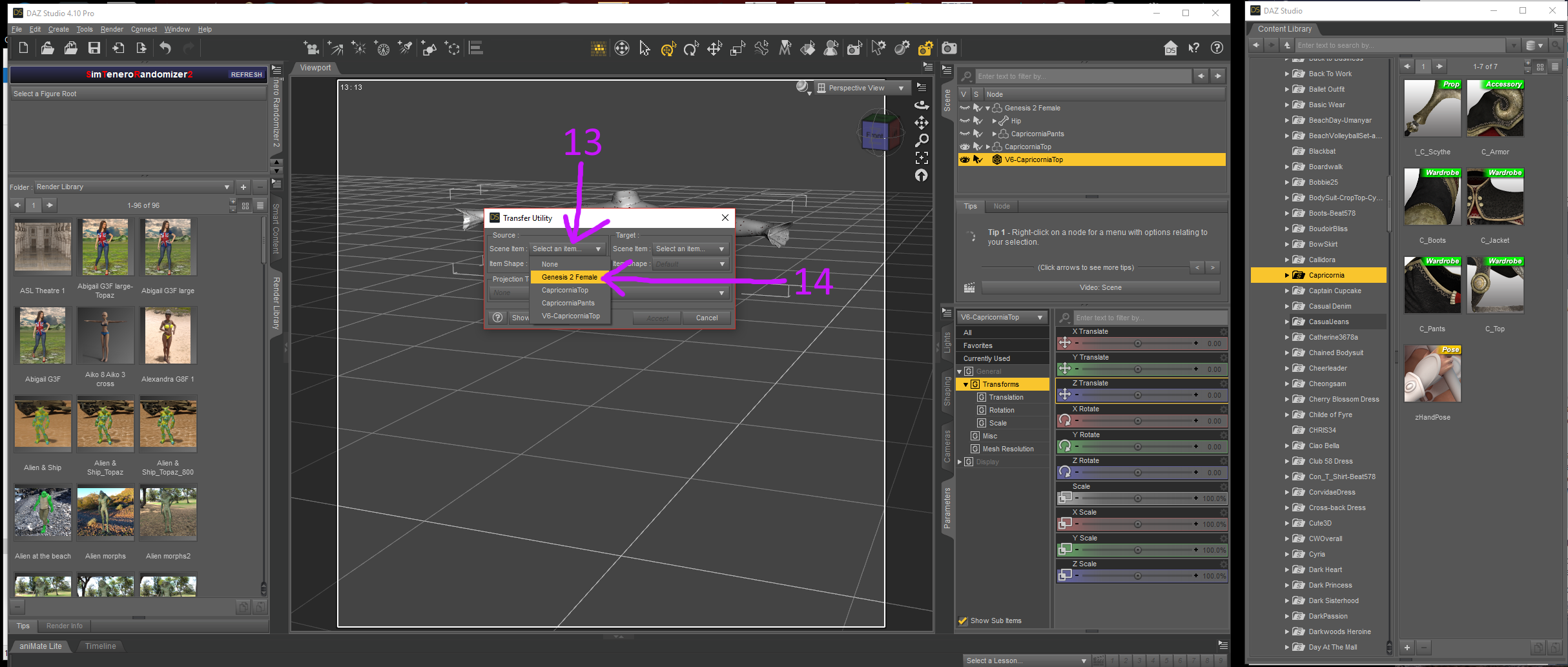
Task: Select the Scale tool in the toolbar
Action: coord(738,48)
